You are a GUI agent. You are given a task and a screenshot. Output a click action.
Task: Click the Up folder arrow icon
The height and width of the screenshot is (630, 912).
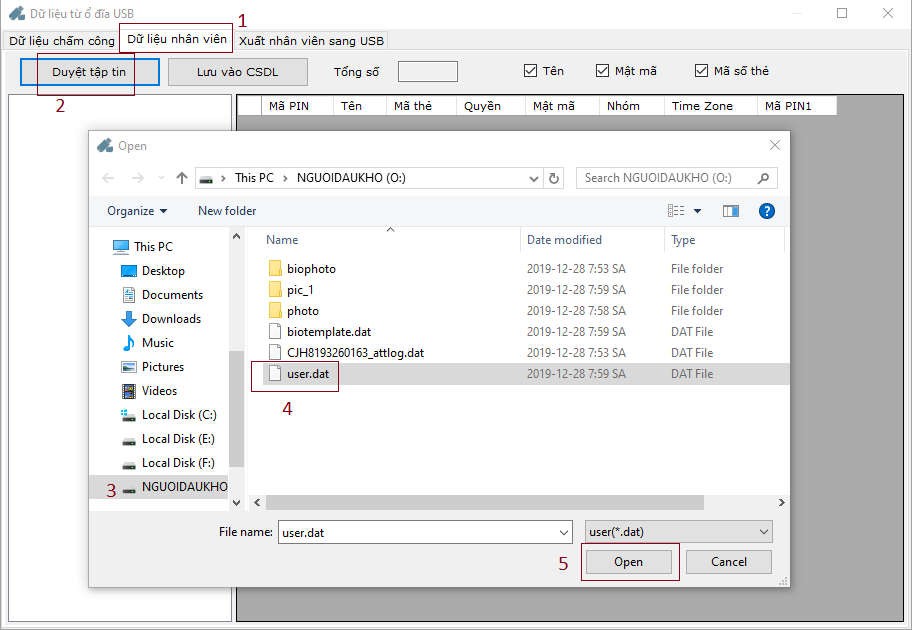click(x=181, y=178)
